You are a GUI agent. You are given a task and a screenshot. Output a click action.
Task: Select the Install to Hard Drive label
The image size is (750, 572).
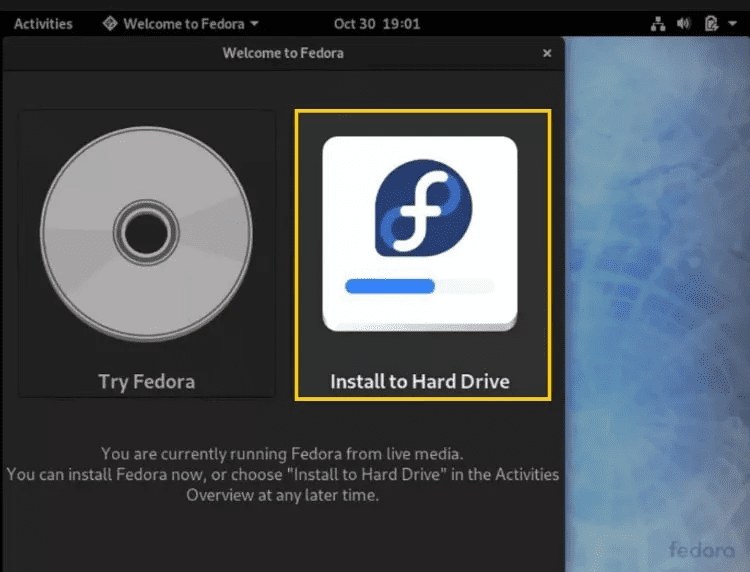tap(419, 382)
